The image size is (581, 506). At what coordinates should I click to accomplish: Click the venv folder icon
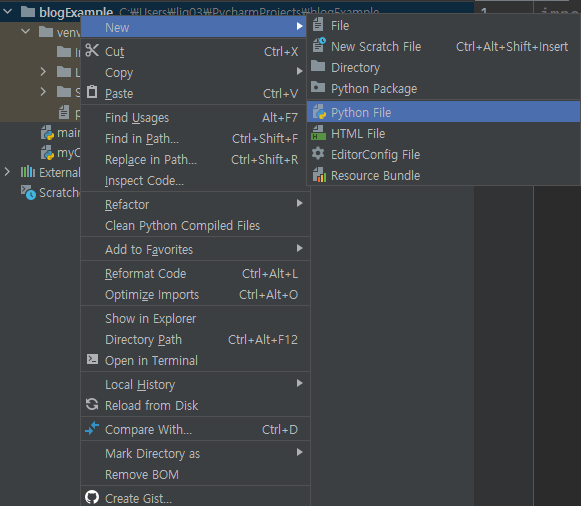46,32
